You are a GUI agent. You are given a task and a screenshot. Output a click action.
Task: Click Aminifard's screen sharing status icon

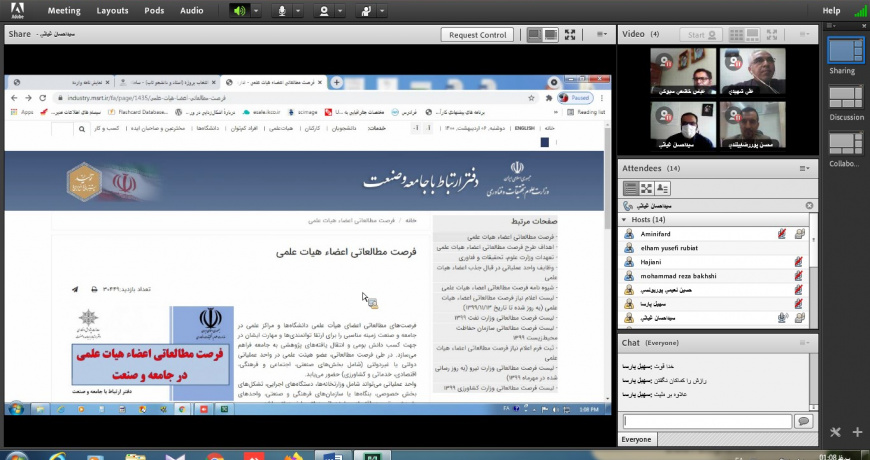pos(800,234)
